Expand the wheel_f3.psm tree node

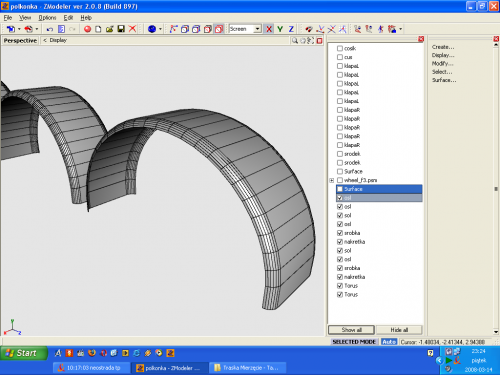coord(332,180)
